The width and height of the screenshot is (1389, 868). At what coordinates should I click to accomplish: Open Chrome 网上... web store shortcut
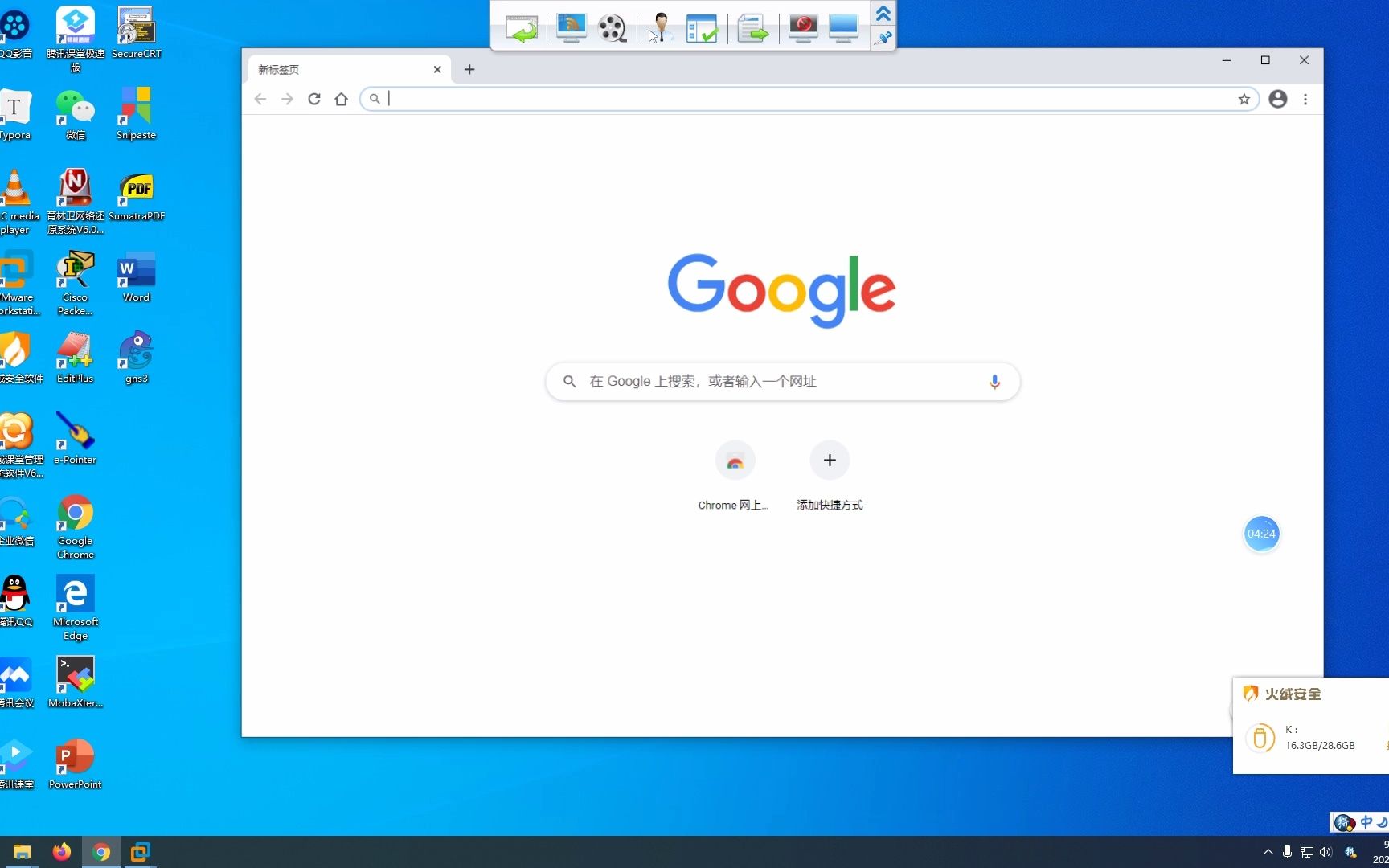click(734, 476)
